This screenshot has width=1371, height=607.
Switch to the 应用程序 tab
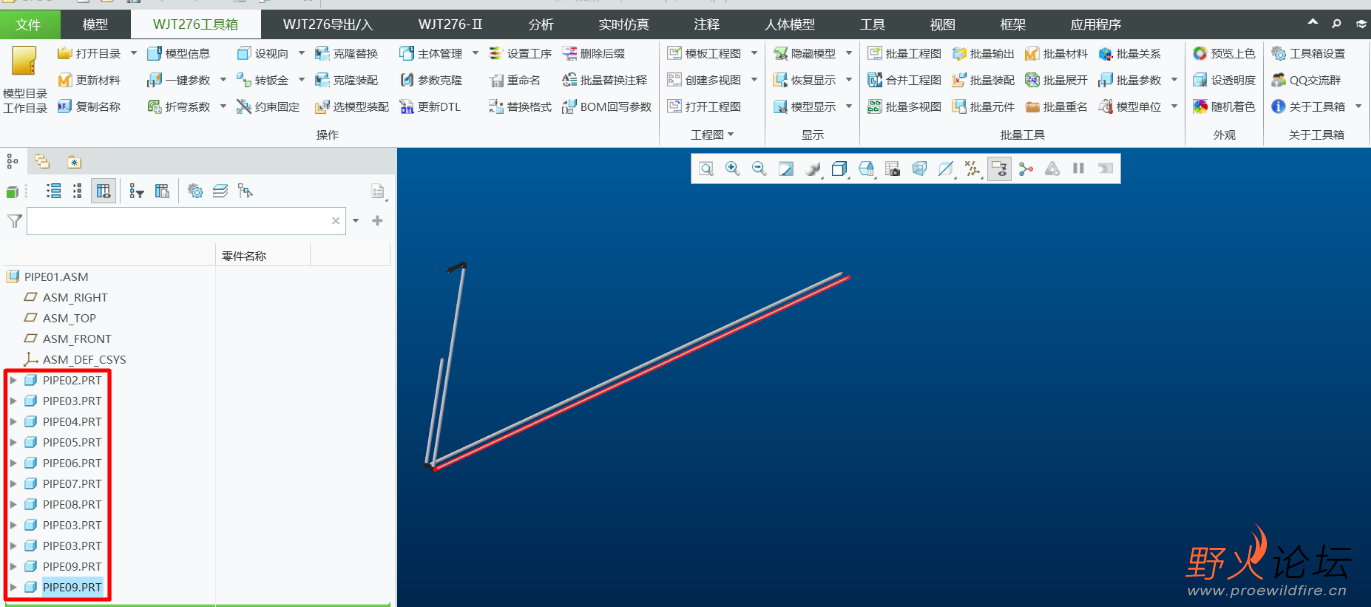click(1095, 24)
